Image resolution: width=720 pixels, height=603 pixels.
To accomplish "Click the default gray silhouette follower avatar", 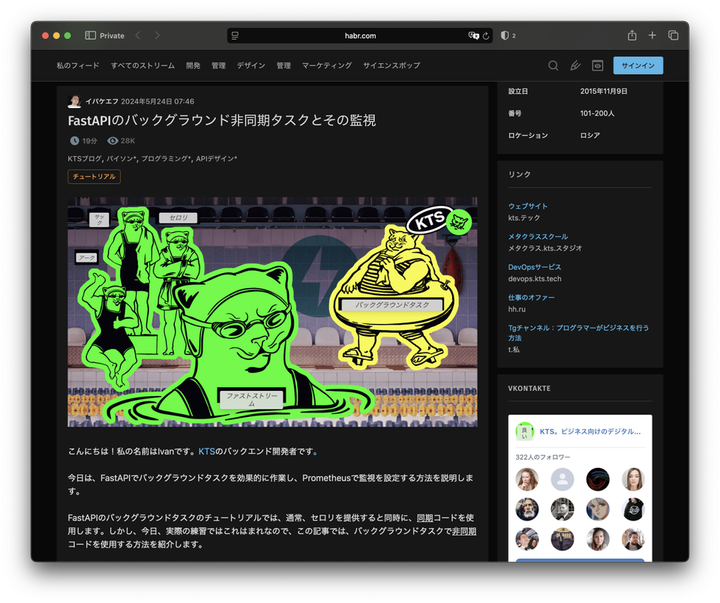I will [x=562, y=479].
